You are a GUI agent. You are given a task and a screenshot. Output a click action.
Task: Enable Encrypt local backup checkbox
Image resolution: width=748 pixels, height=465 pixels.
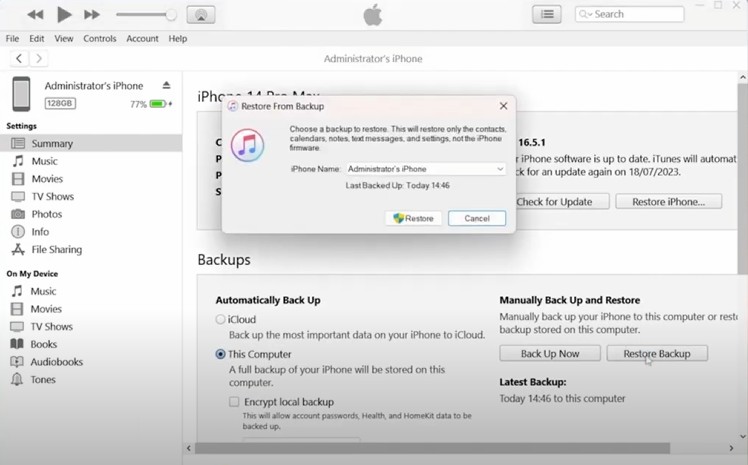(x=234, y=402)
